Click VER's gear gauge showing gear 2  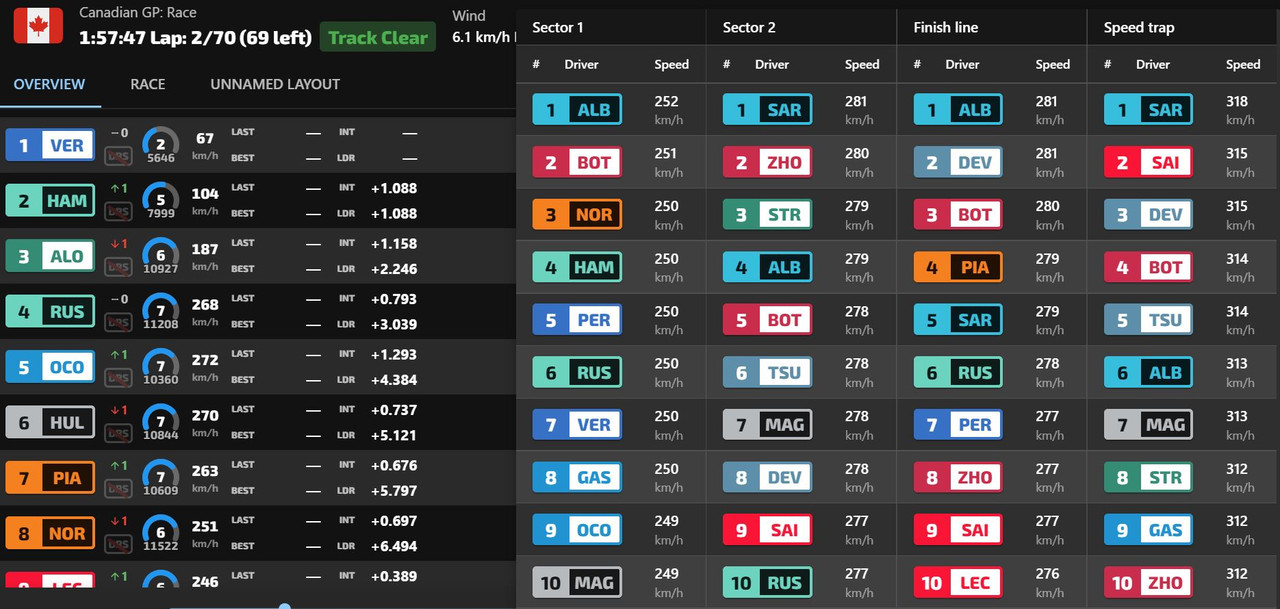pos(160,145)
